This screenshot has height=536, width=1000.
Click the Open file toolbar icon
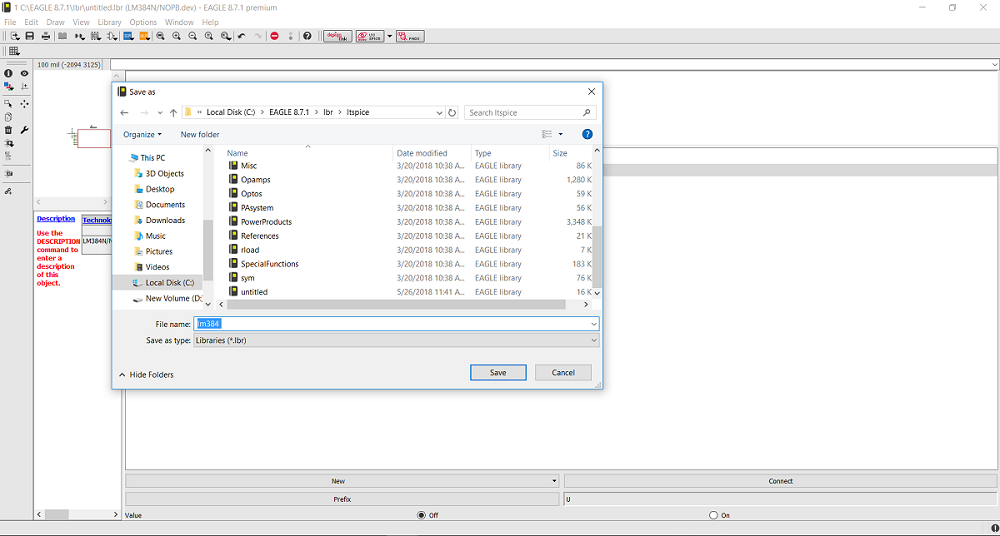[14, 36]
